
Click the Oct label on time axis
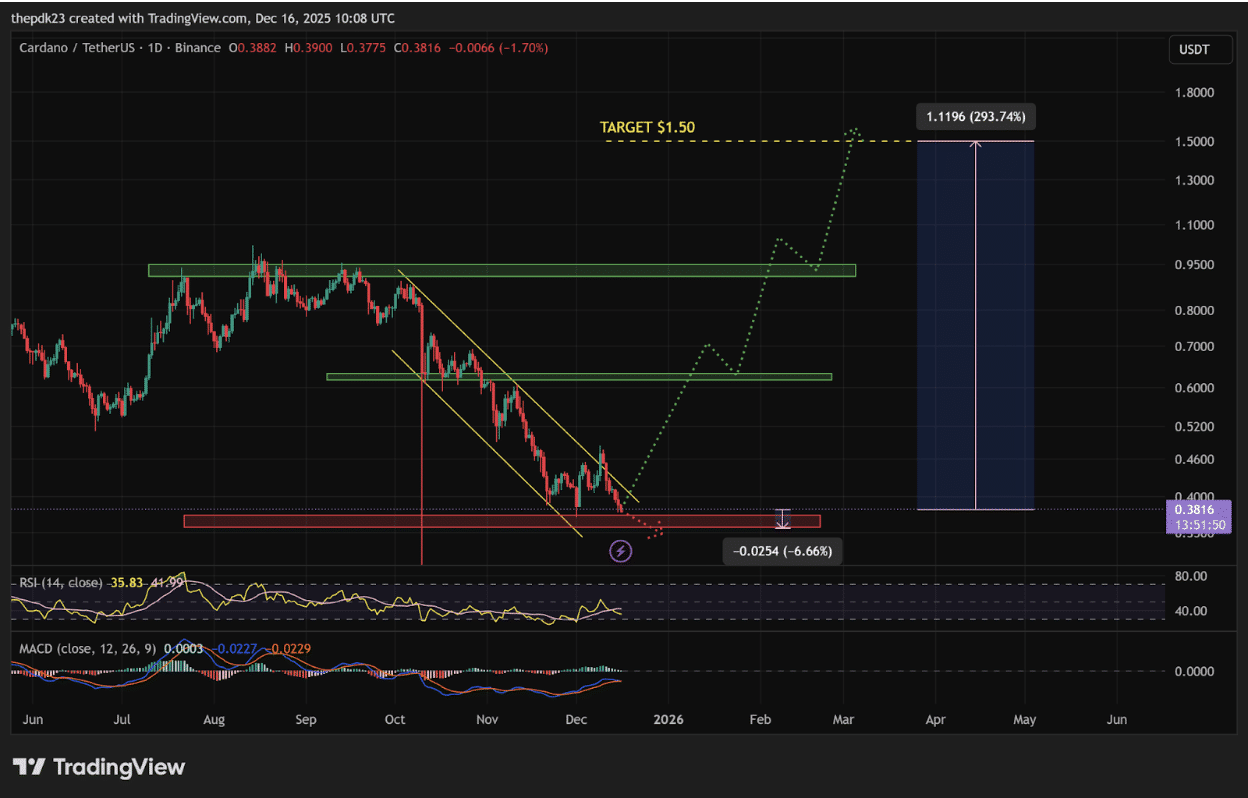[x=395, y=719]
